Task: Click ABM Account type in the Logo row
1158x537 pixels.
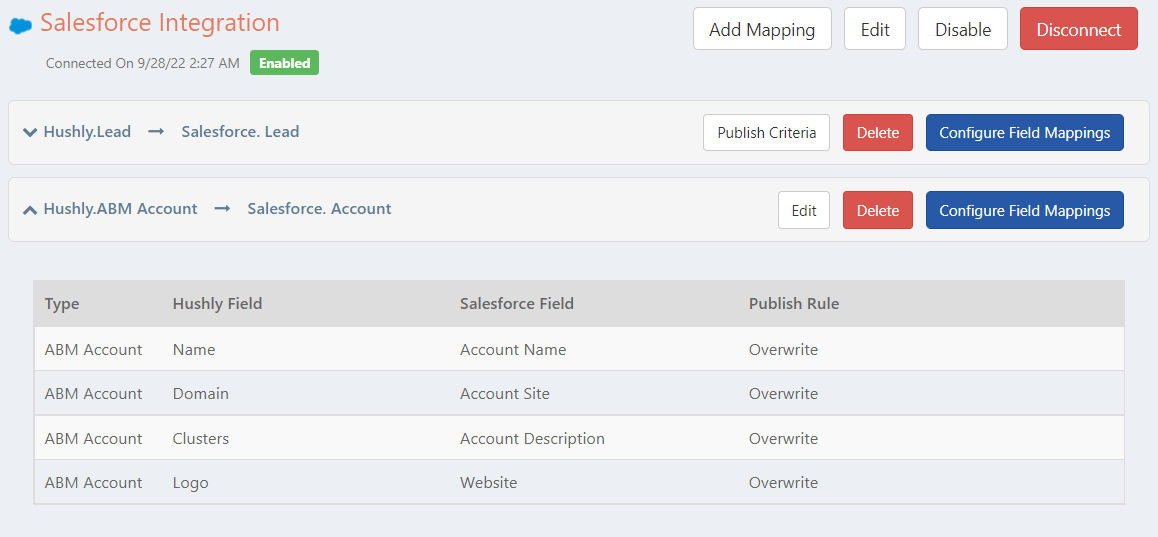Action: tap(94, 483)
